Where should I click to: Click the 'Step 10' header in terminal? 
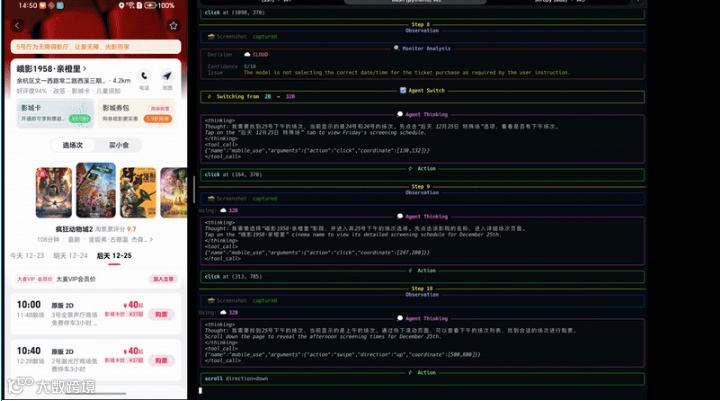[x=422, y=288]
